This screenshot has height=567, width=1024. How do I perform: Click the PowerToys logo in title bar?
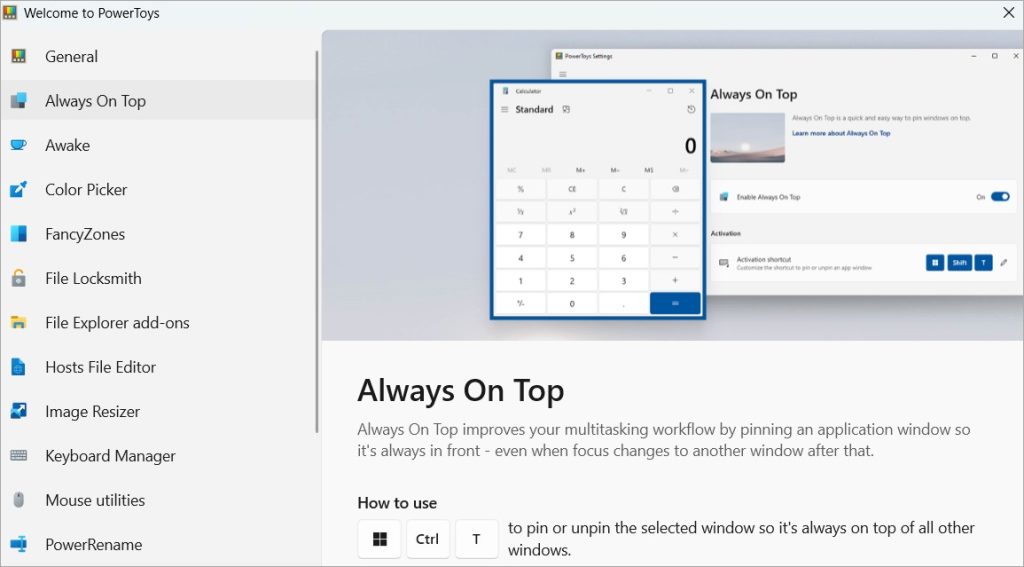pos(10,12)
